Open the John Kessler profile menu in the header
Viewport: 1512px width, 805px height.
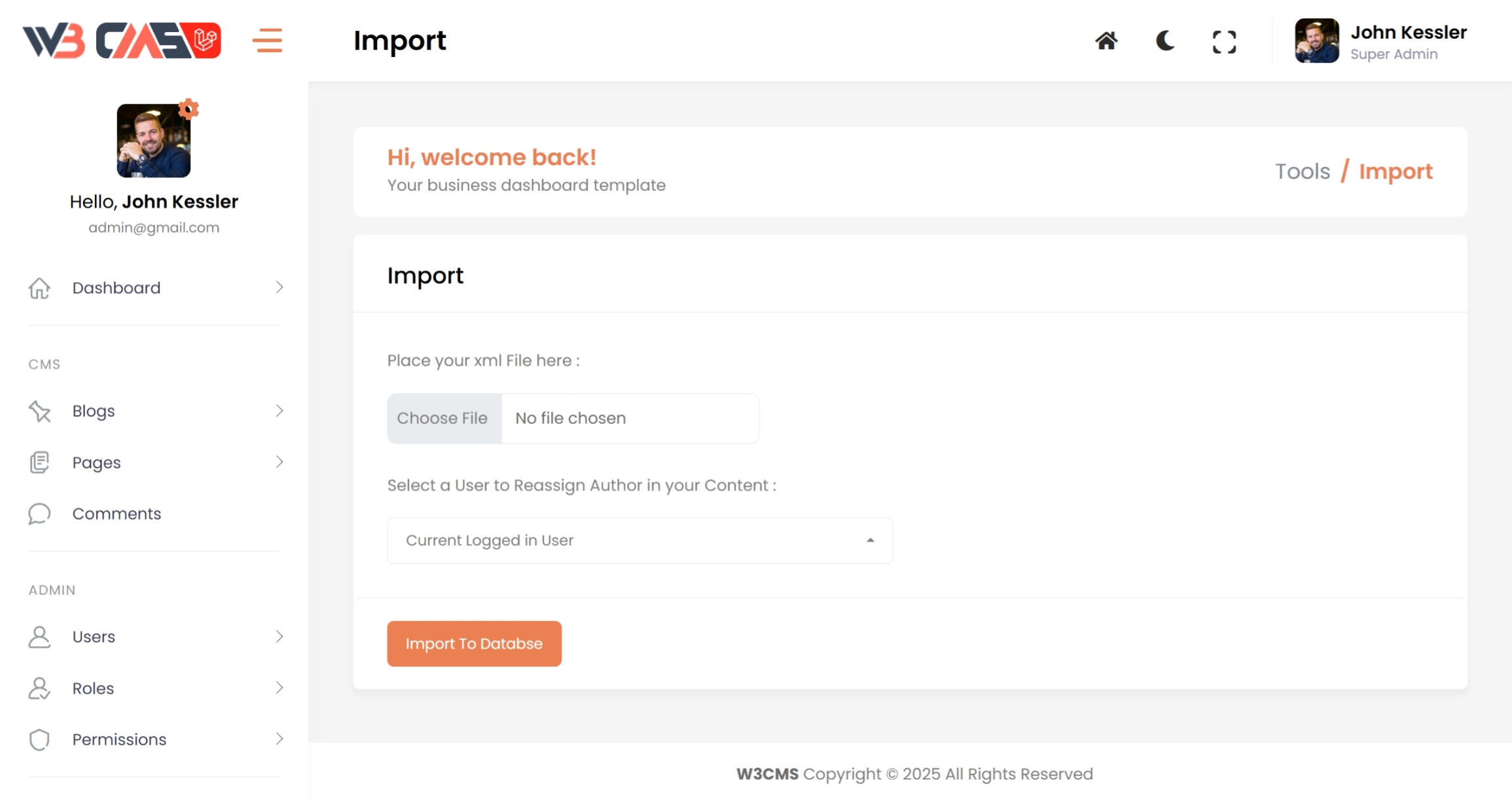[x=1380, y=41]
